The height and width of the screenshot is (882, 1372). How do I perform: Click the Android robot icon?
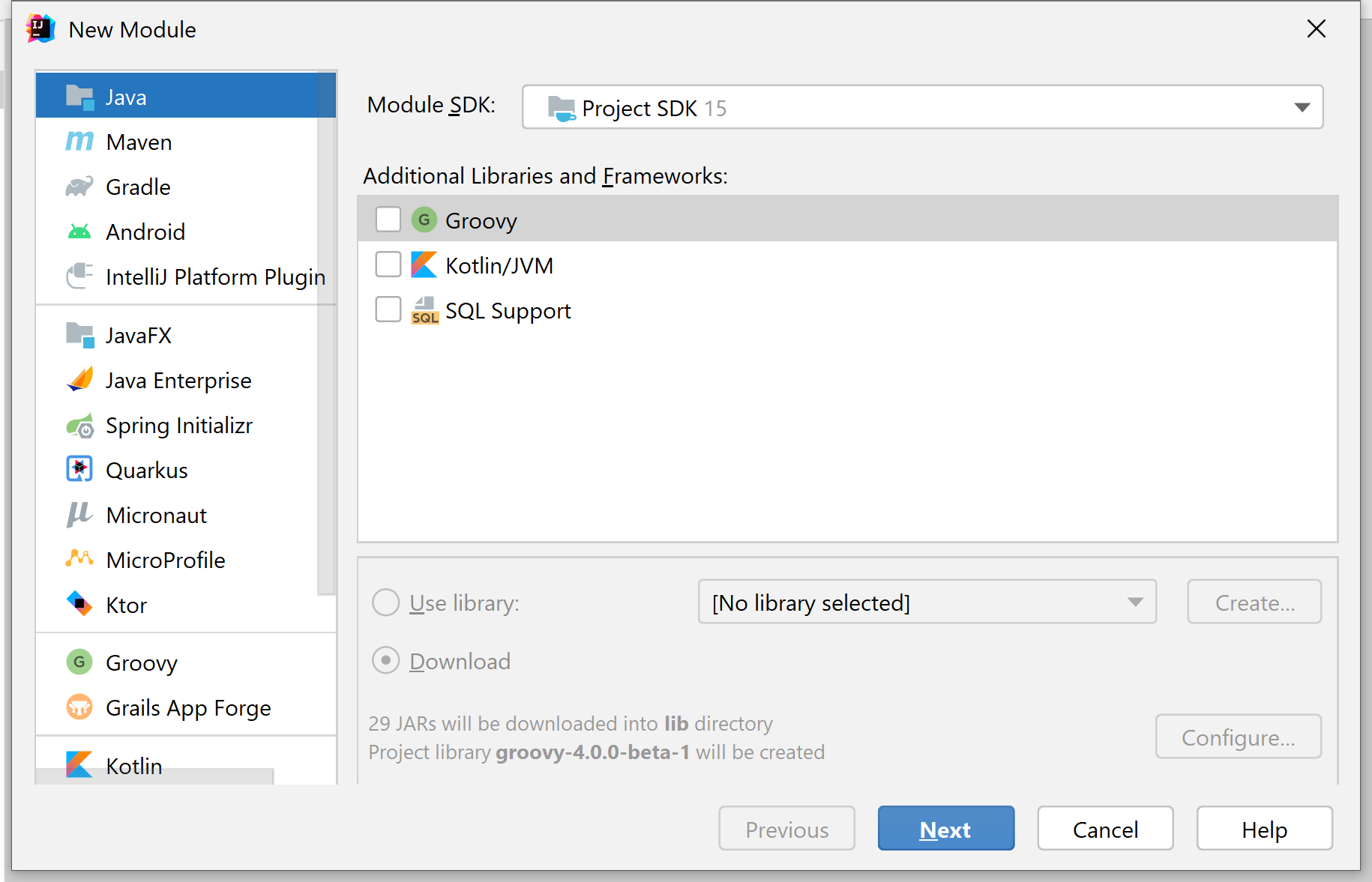(79, 232)
